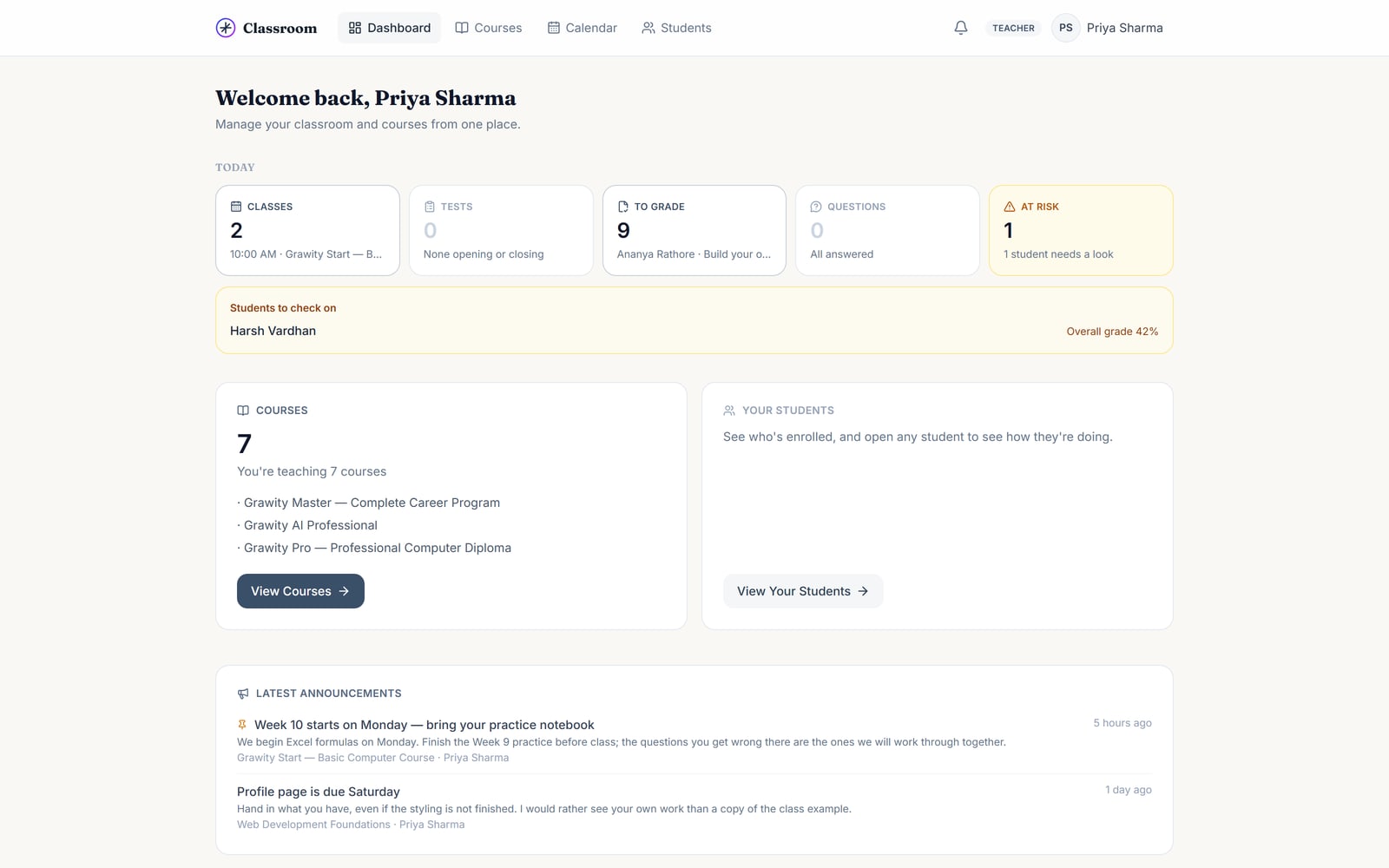Click the At Risk warning triangle icon
The width and height of the screenshot is (1389, 868).
click(x=1010, y=207)
